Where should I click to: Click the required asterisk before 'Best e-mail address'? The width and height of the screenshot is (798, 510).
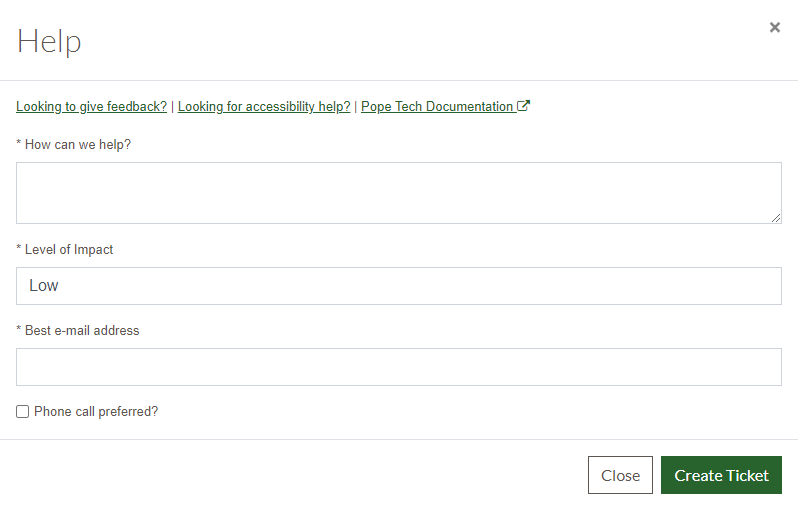click(19, 329)
